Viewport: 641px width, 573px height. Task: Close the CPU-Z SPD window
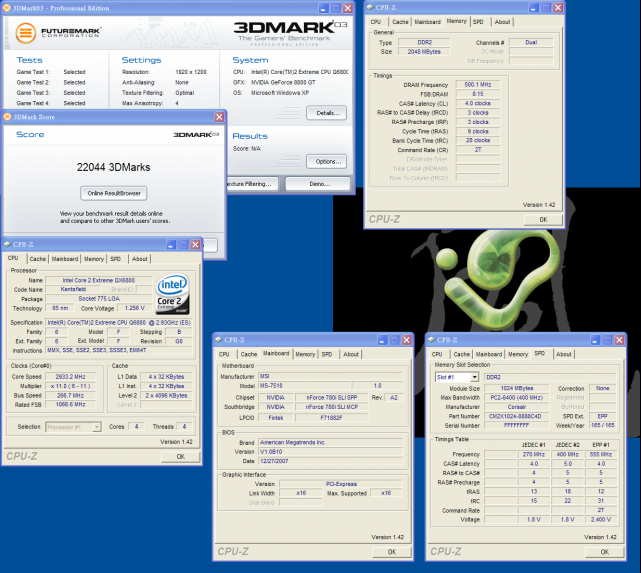pos(620,340)
